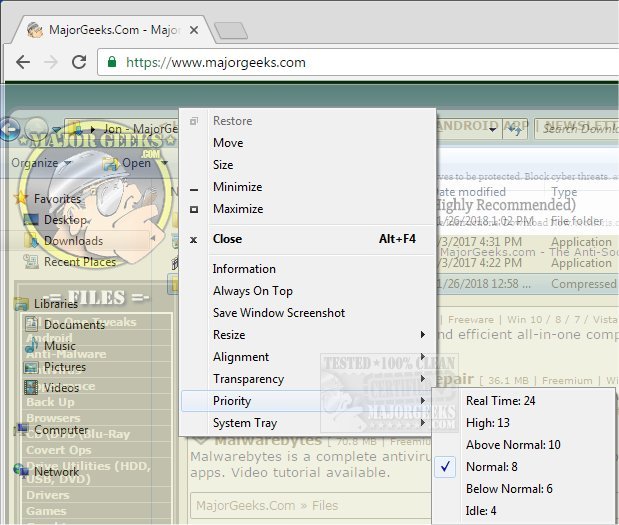Sort by the Type column header

tap(564, 192)
